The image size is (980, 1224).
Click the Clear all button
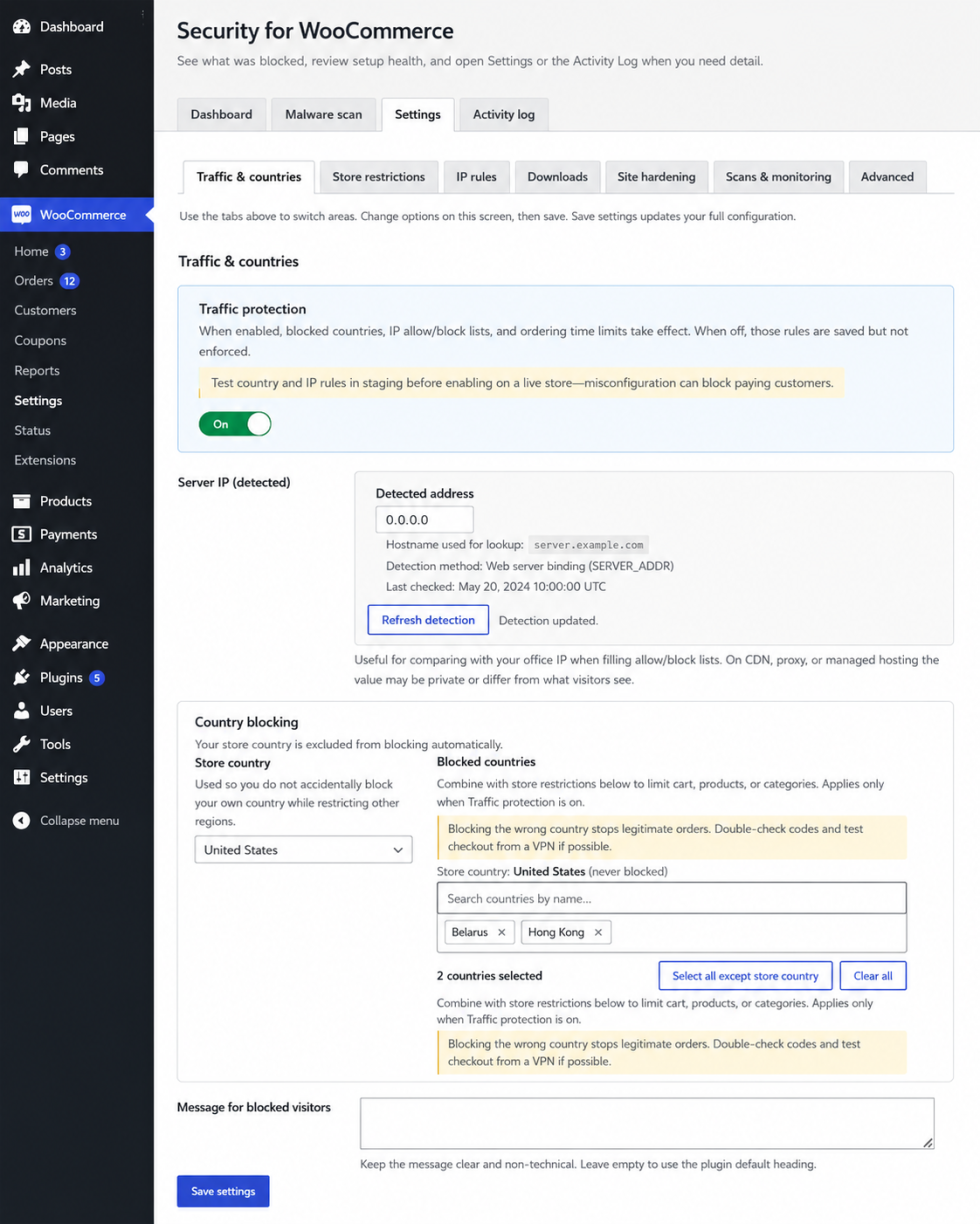873,976
